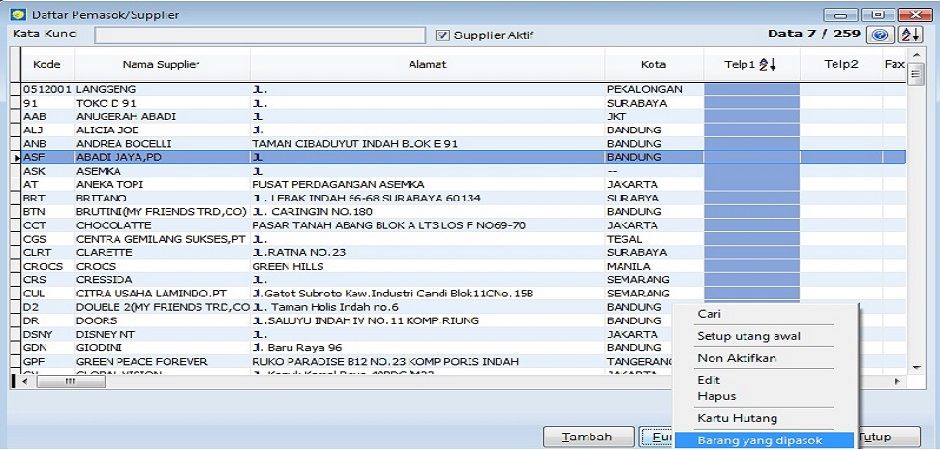
Task: Open Kartu Hutang from context menu
Action: (x=737, y=418)
